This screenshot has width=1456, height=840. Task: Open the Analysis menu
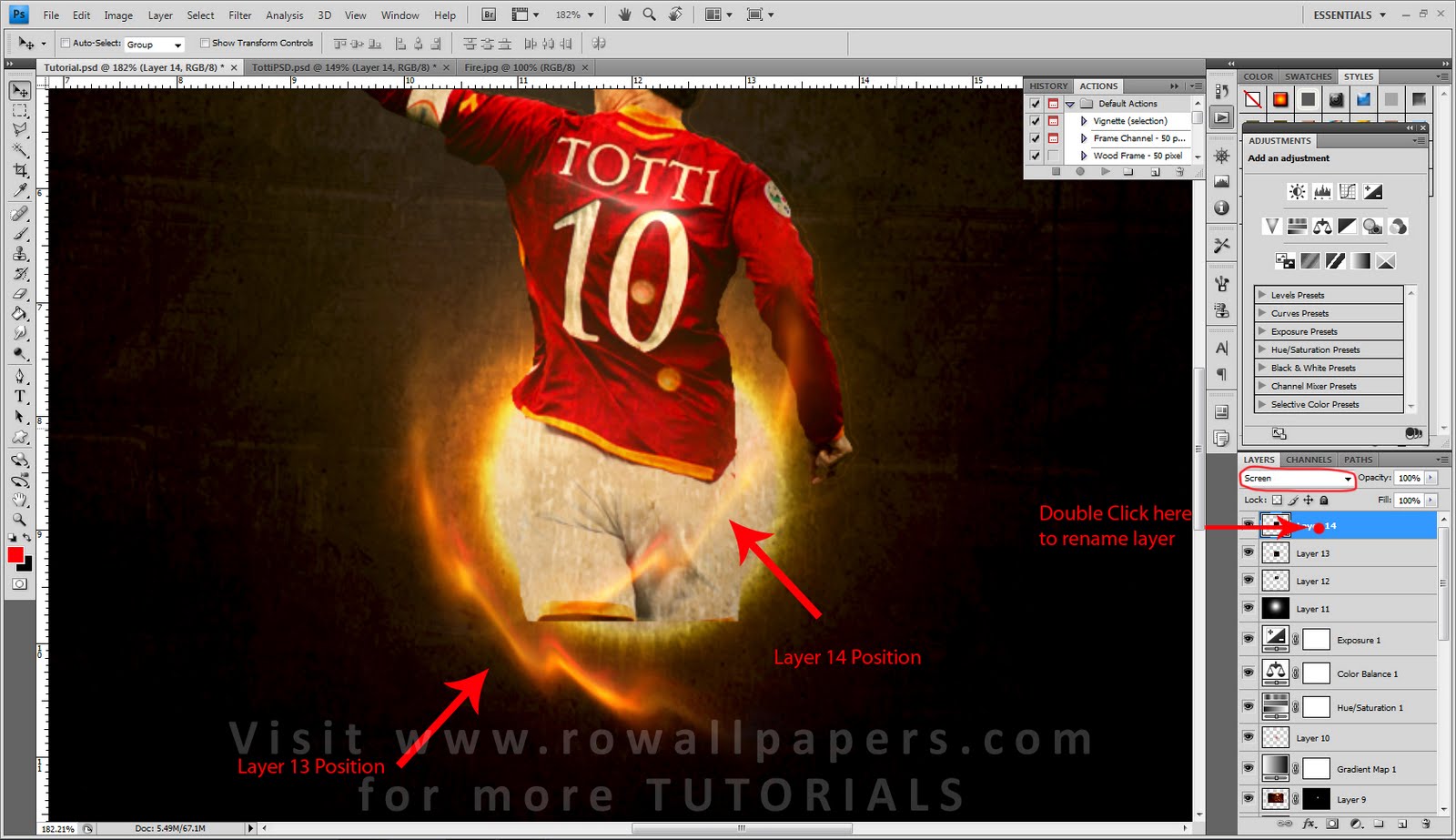click(x=285, y=15)
